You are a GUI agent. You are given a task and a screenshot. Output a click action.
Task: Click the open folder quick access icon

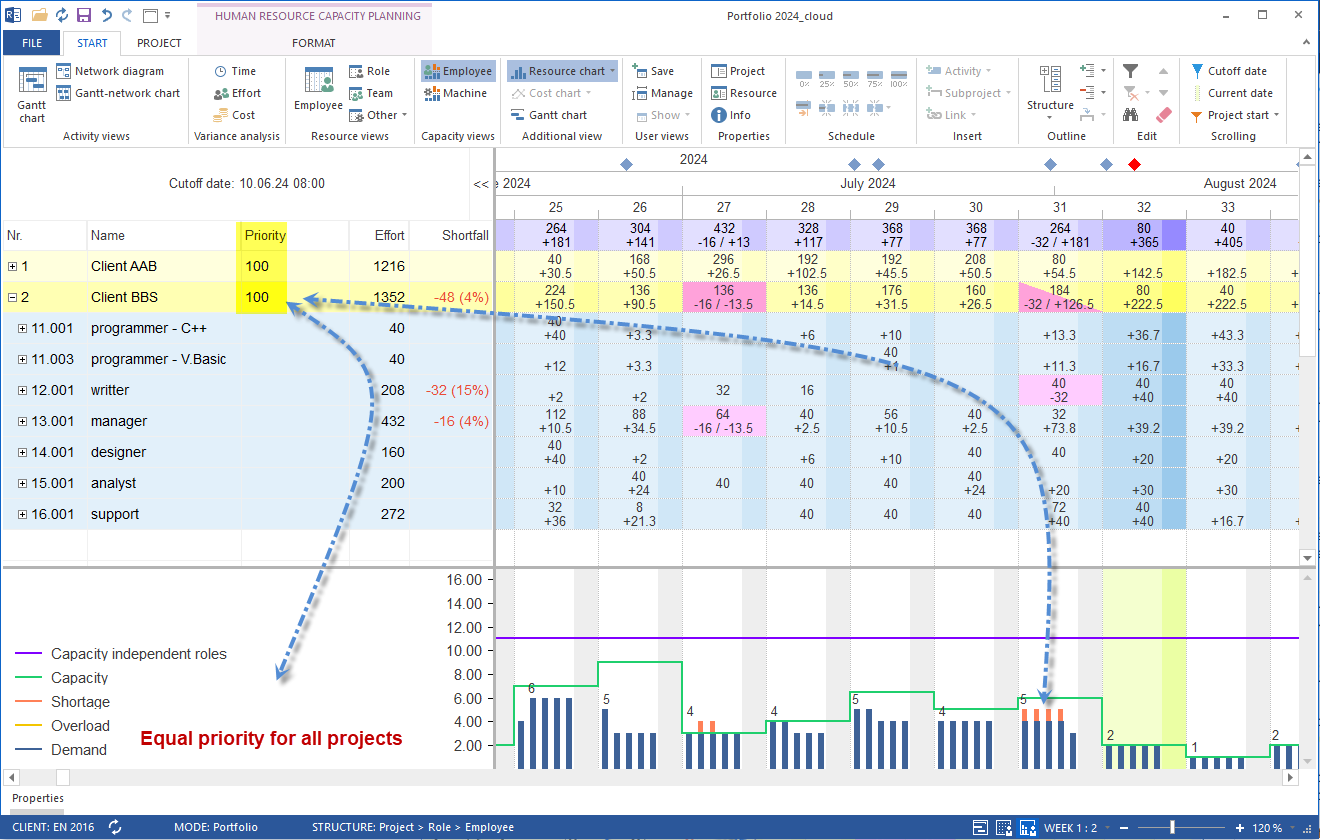(x=39, y=16)
